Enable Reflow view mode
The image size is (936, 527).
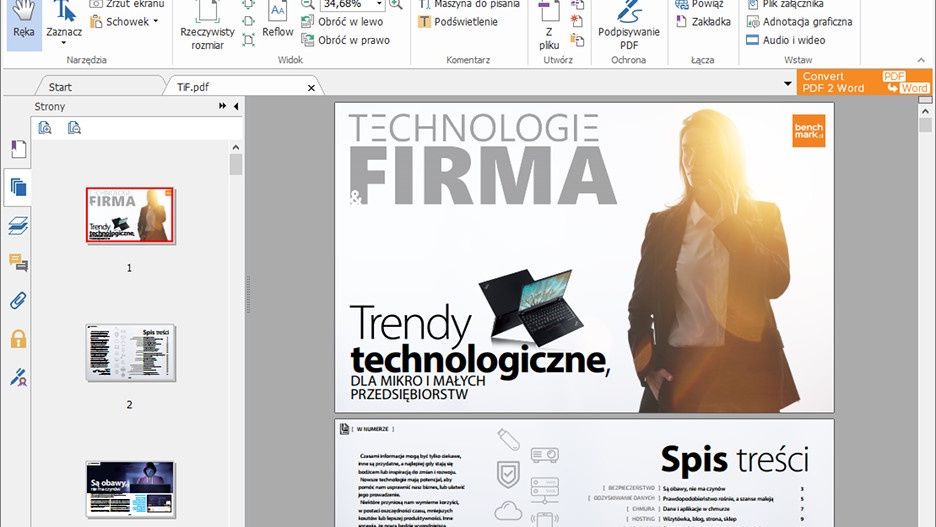tap(278, 20)
